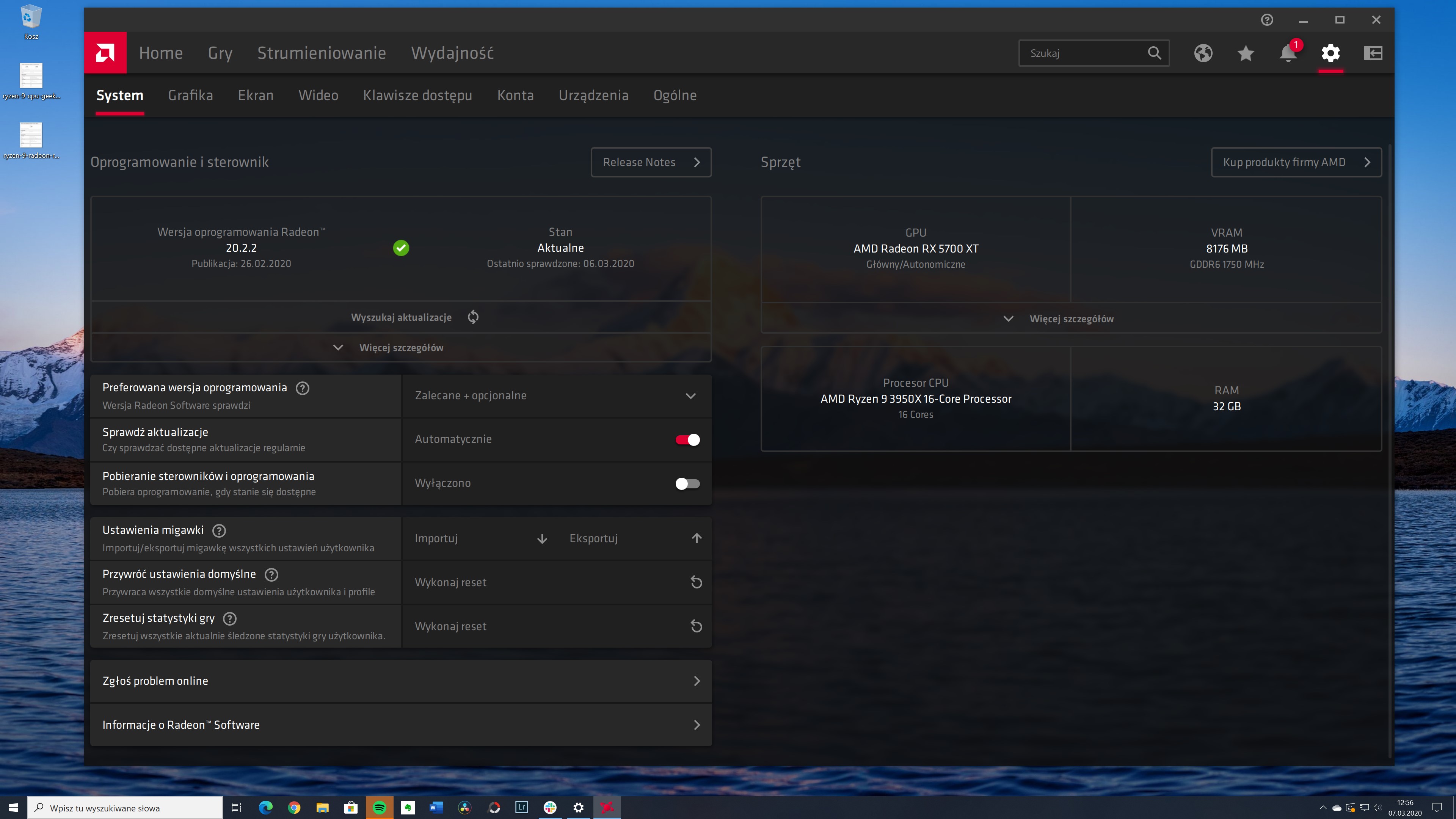Click Importuj snapshot button

[480, 539]
